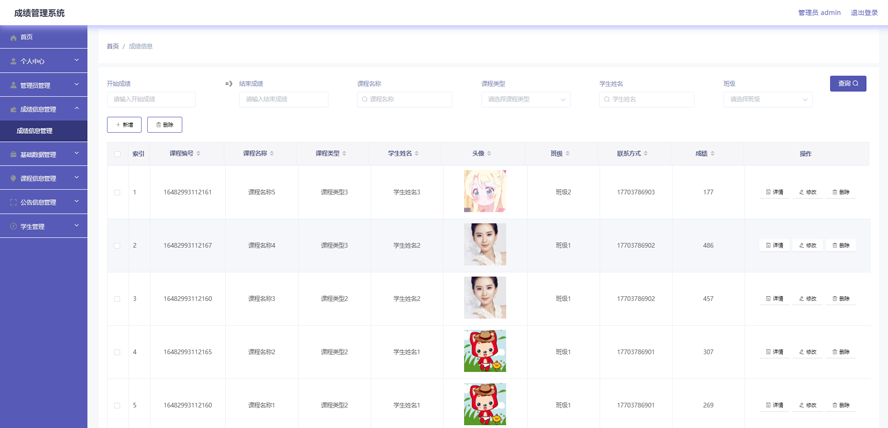Viewport: 888px width, 428px height.
Task: Open the 课程类型 filter dropdown
Action: (525, 100)
